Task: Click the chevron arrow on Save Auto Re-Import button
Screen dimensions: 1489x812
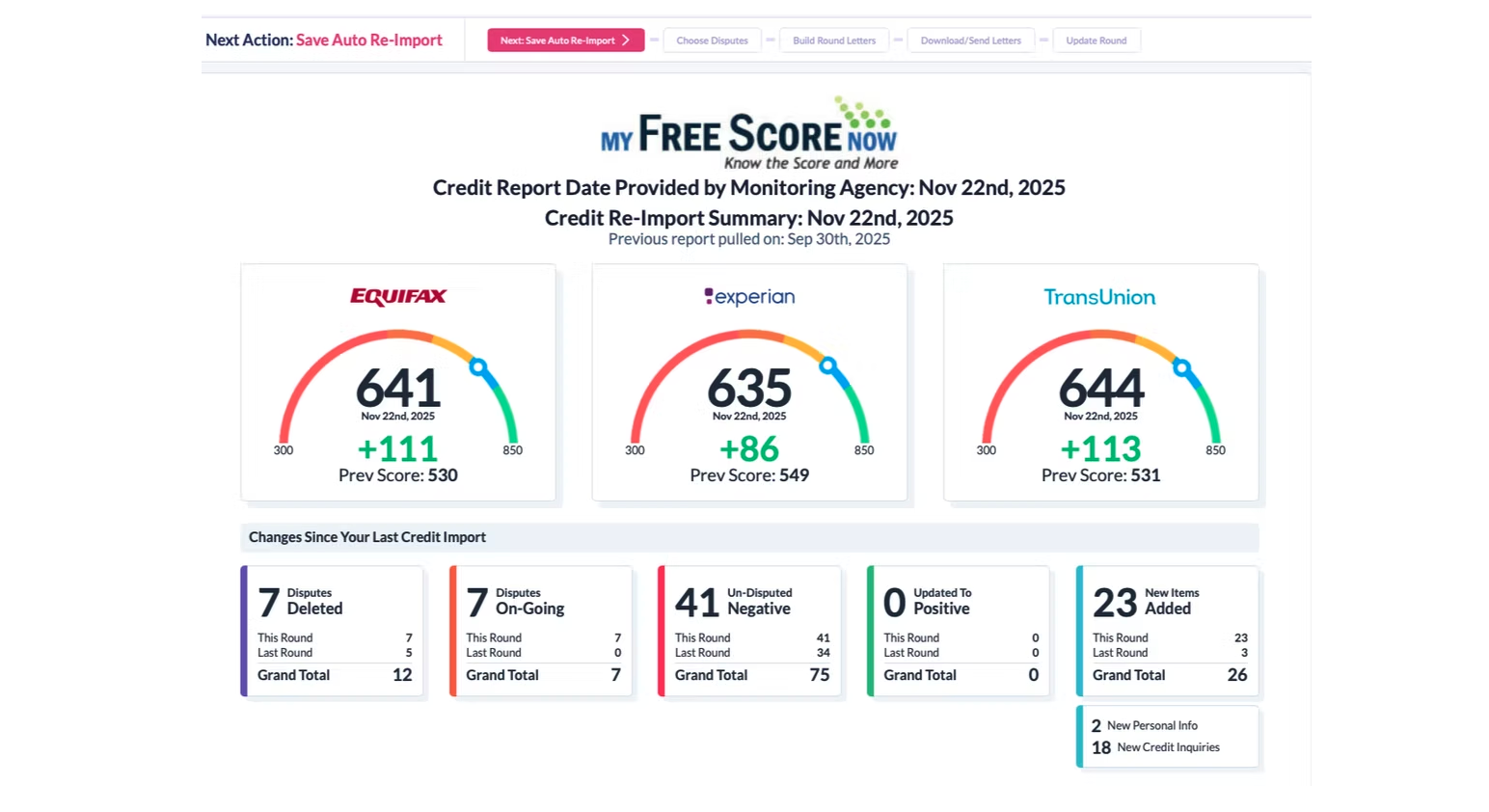Action: point(626,41)
